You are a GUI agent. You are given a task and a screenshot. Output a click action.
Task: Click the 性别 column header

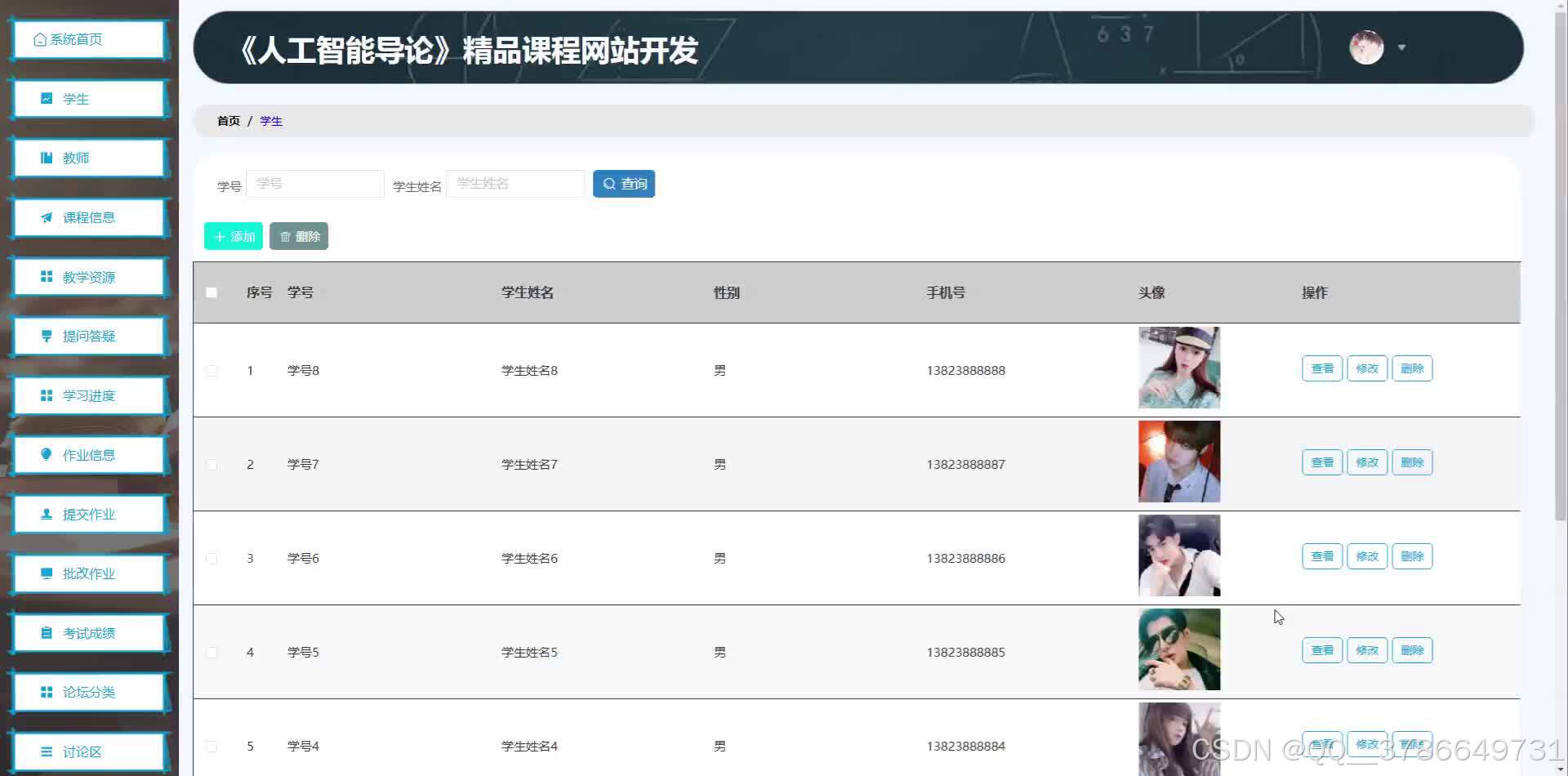727,292
